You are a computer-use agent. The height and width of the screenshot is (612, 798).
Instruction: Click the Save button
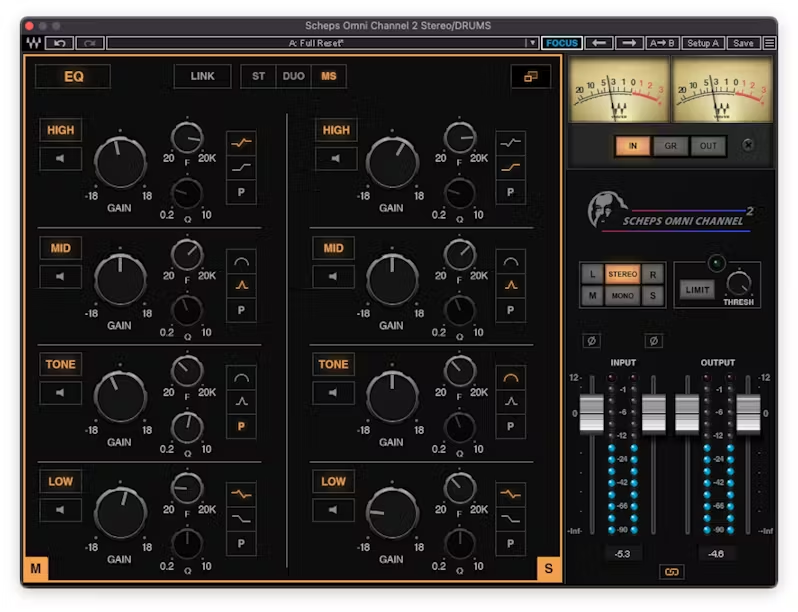(x=743, y=43)
